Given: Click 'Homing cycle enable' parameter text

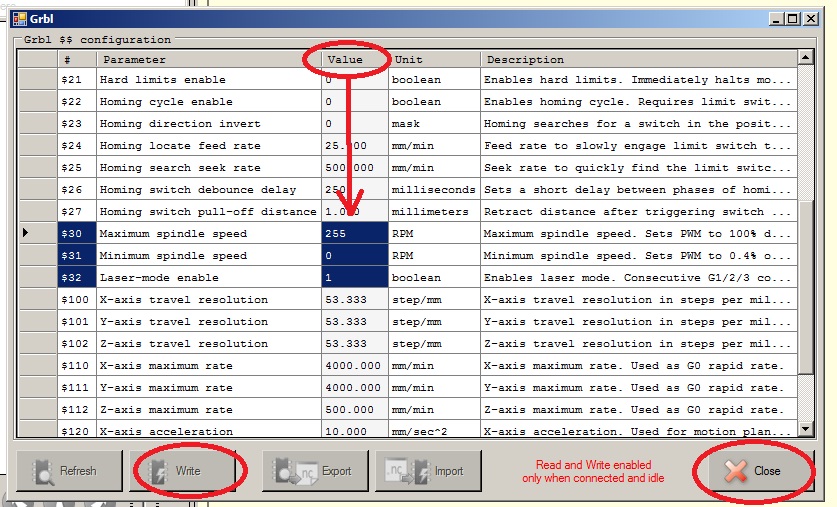Looking at the screenshot, I should pyautogui.click(x=166, y=101).
